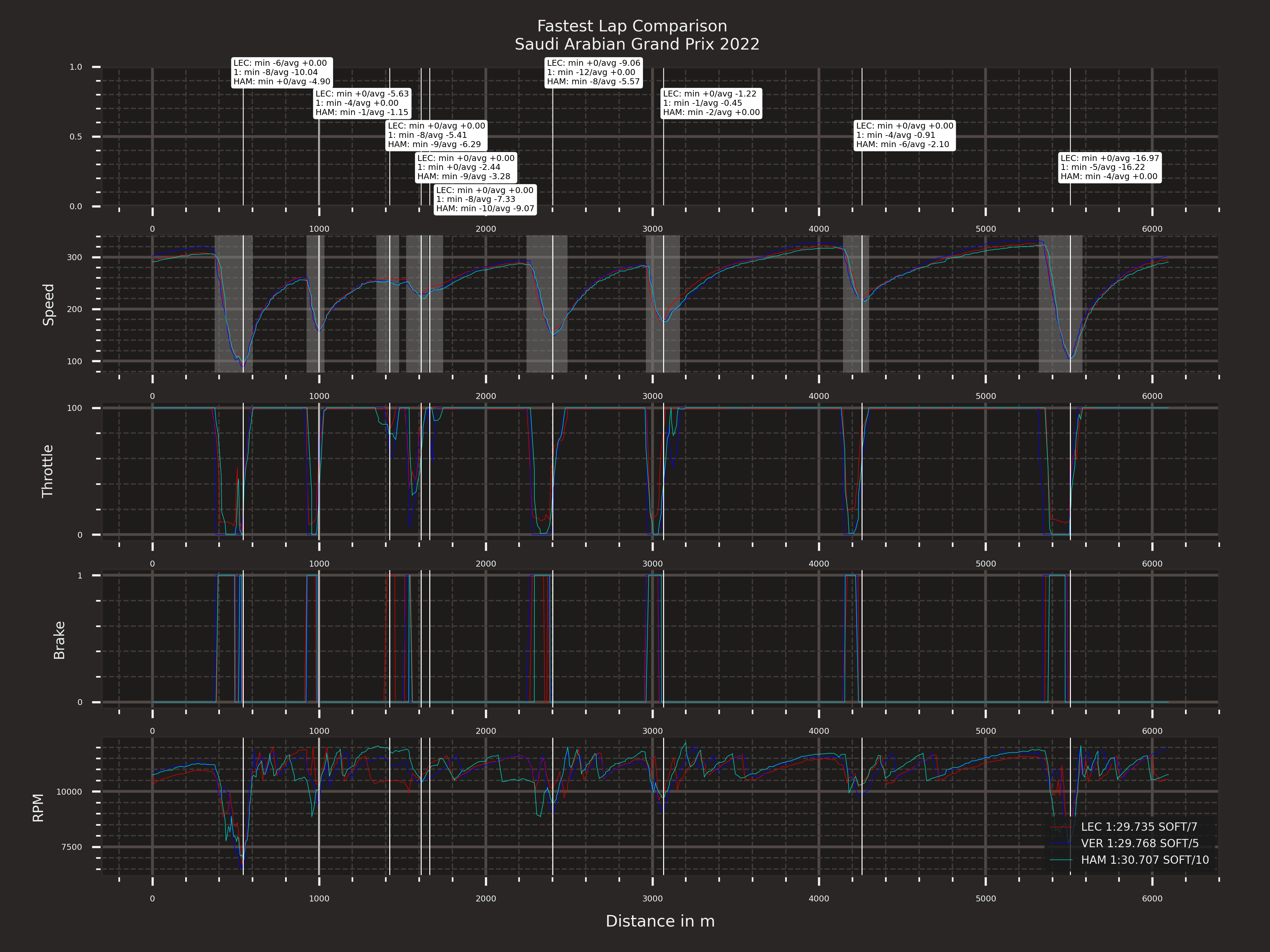
Task: Select annotation box with LEC avg -1.22
Action: pyautogui.click(x=711, y=103)
